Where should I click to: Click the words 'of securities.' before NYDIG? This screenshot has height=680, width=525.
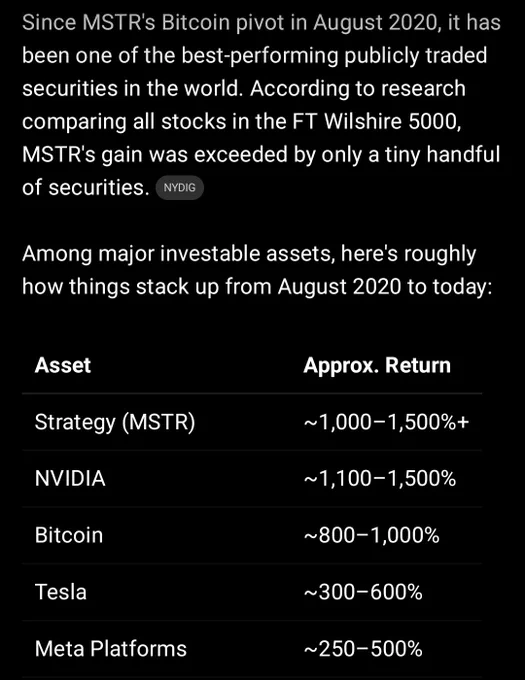86,188
